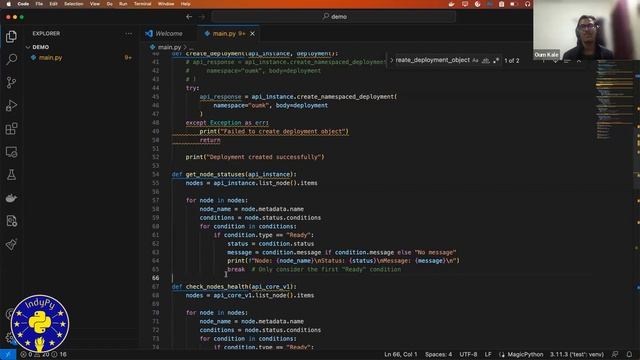Screen dimensions: 640x360
Task: Click the bottom tag-shaped activity bar icon
Action: (11, 244)
